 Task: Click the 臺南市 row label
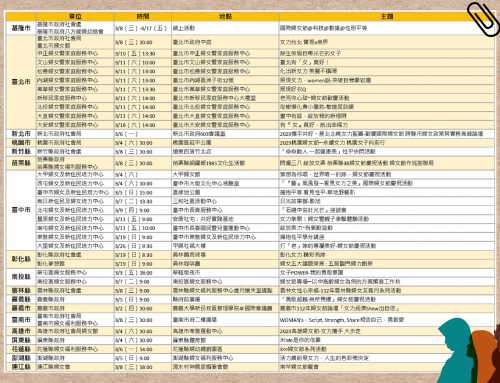click(21, 320)
